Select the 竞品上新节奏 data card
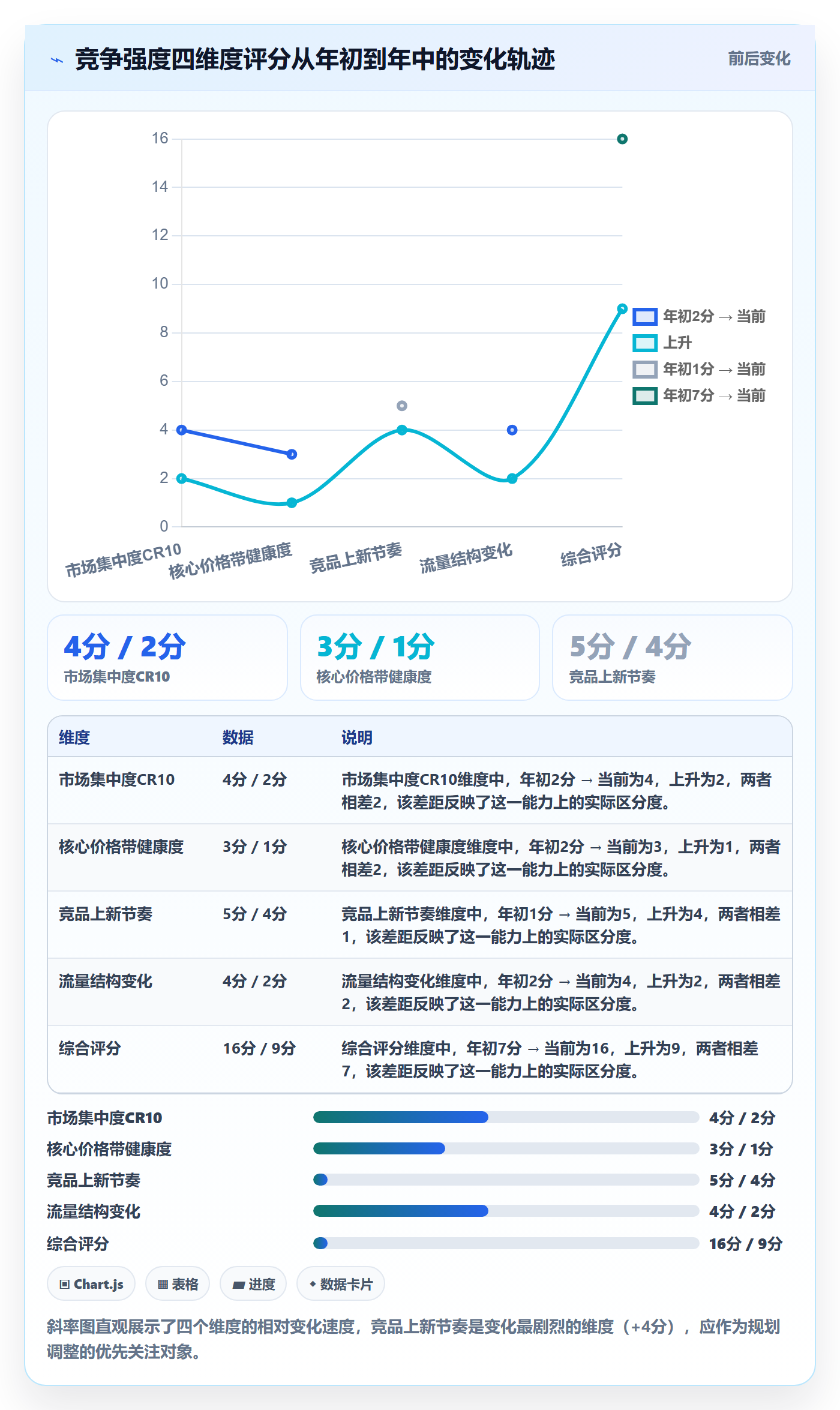The height and width of the screenshot is (1410, 840). pos(673,658)
